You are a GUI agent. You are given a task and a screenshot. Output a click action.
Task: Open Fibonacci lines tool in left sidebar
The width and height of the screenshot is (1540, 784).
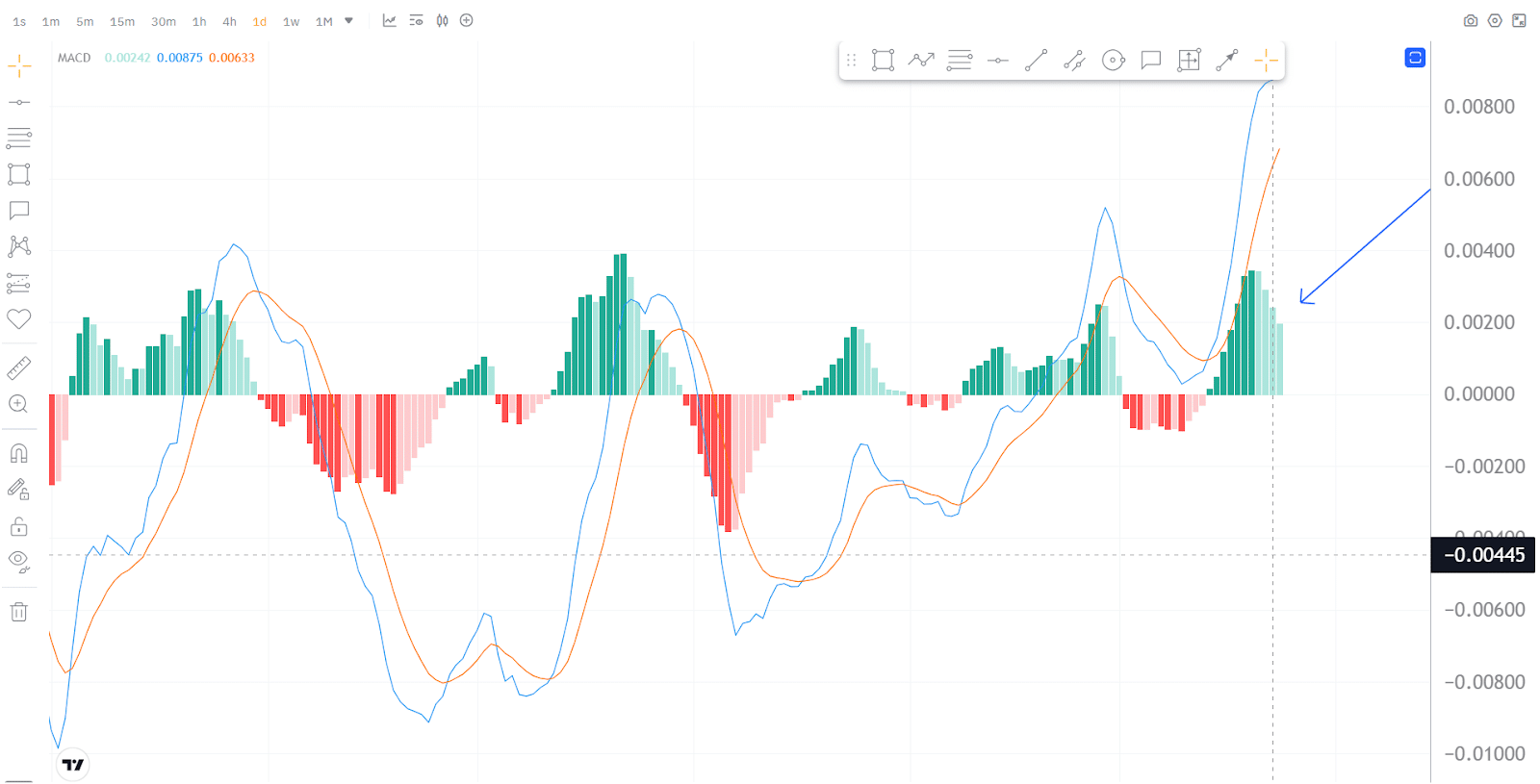click(x=19, y=138)
